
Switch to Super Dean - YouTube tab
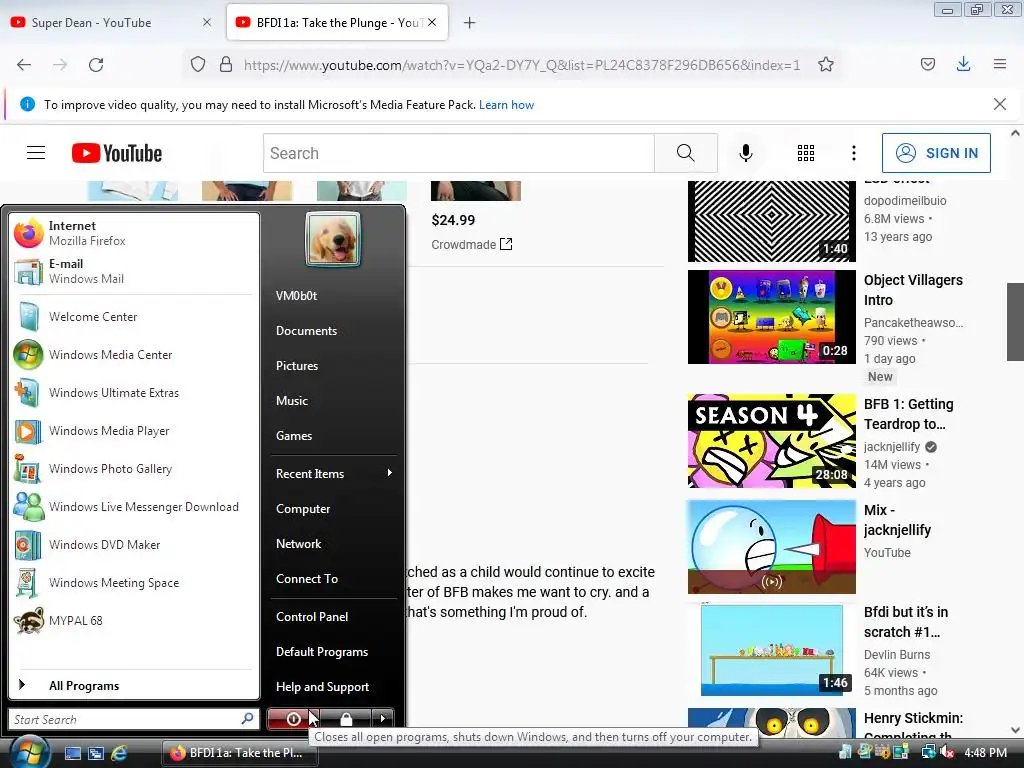tap(111, 23)
